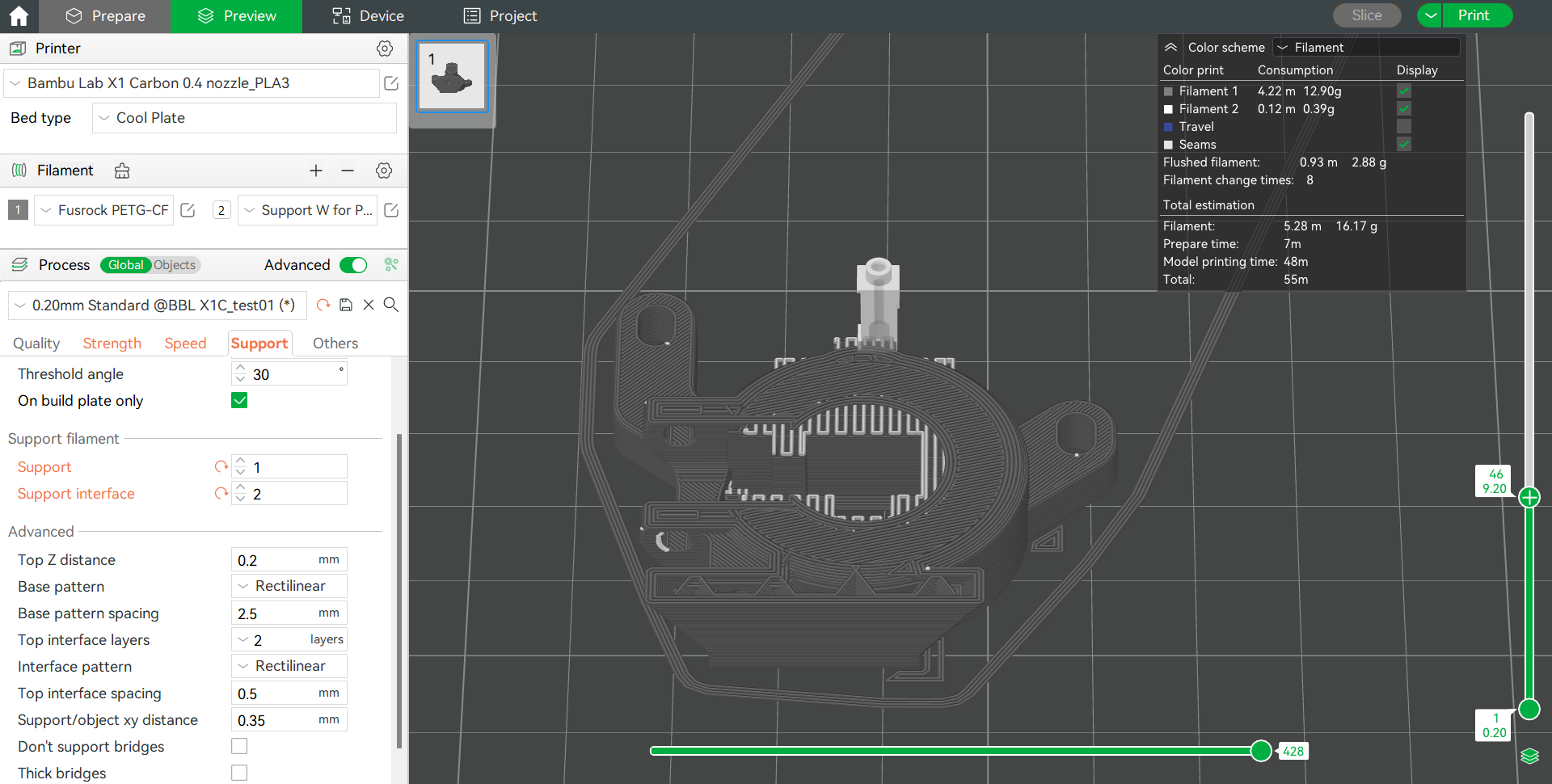The width and height of the screenshot is (1552, 784).
Task: Switch to Prepare tab
Action: [x=105, y=16]
